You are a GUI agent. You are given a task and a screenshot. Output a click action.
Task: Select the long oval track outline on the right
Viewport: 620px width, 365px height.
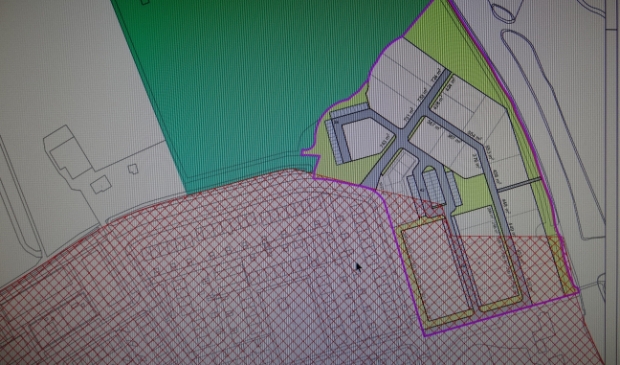click(554, 134)
